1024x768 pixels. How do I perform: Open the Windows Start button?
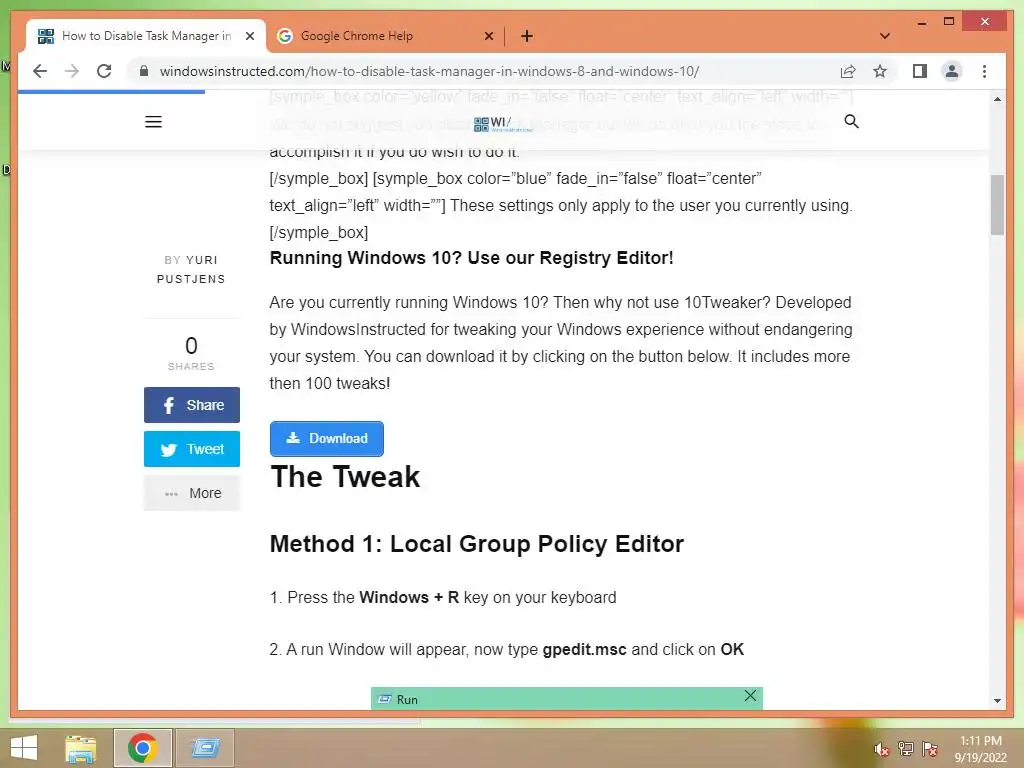[24, 748]
